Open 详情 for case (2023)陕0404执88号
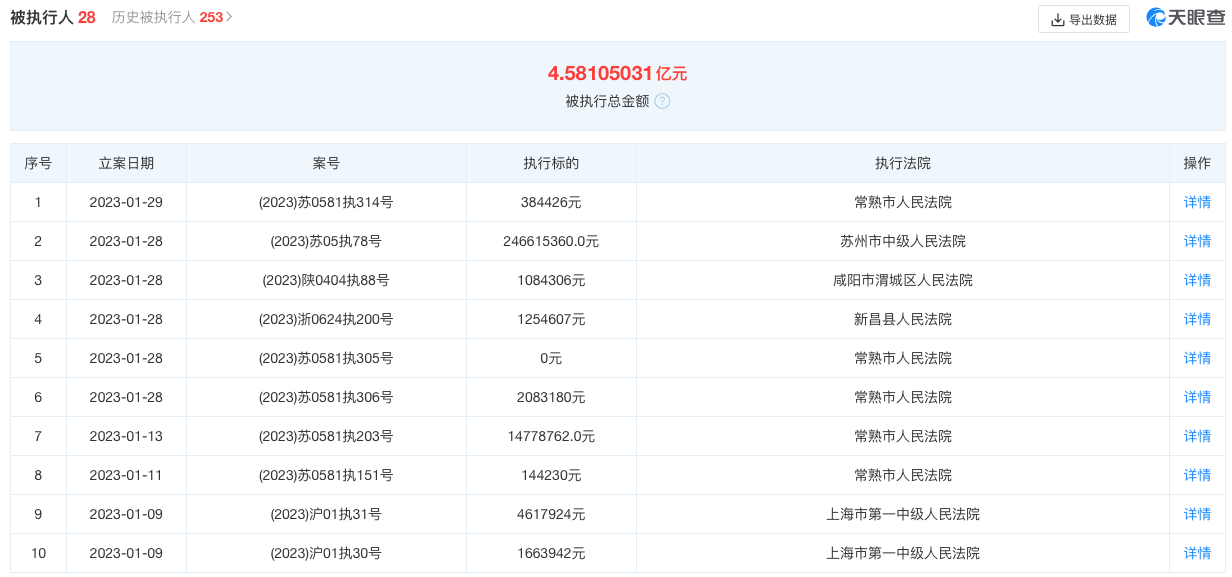Screen dimensions: 1232x577 pyautogui.click(x=1197, y=280)
